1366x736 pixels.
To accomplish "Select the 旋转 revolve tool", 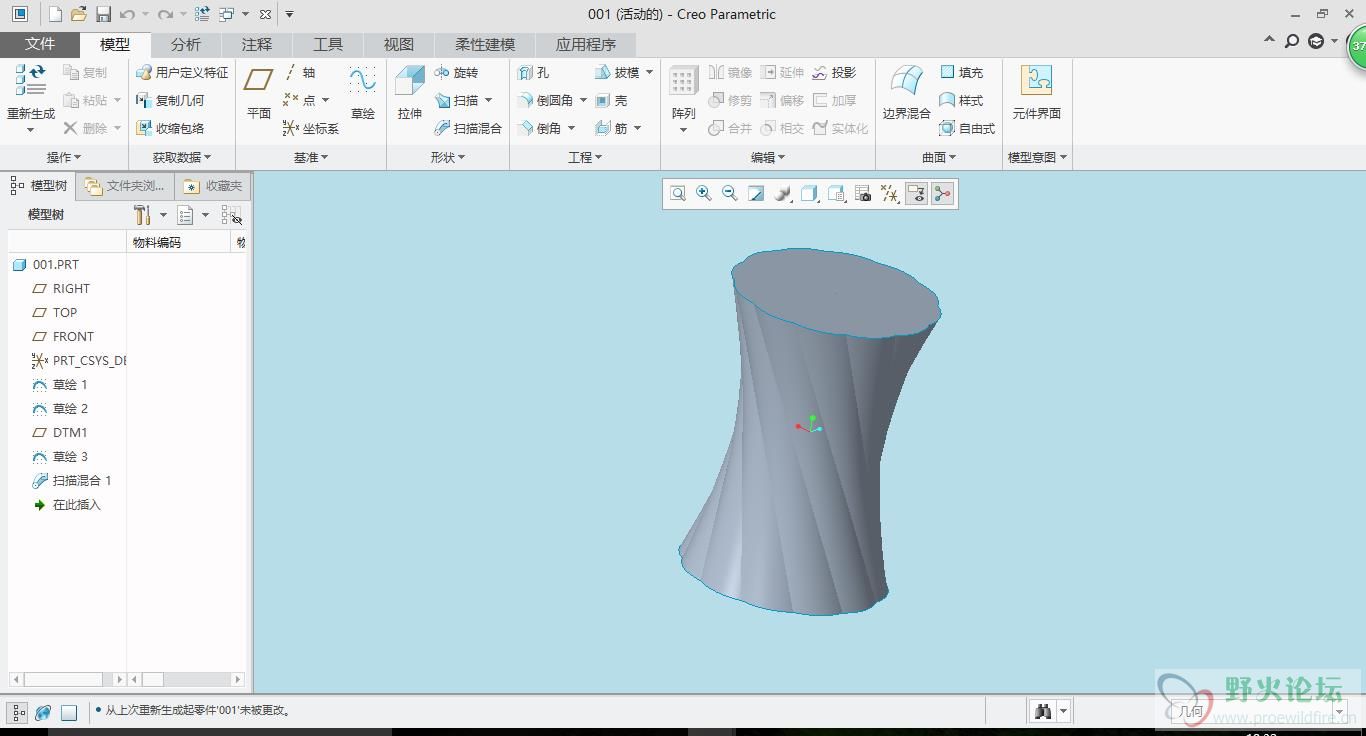I will [x=456, y=72].
